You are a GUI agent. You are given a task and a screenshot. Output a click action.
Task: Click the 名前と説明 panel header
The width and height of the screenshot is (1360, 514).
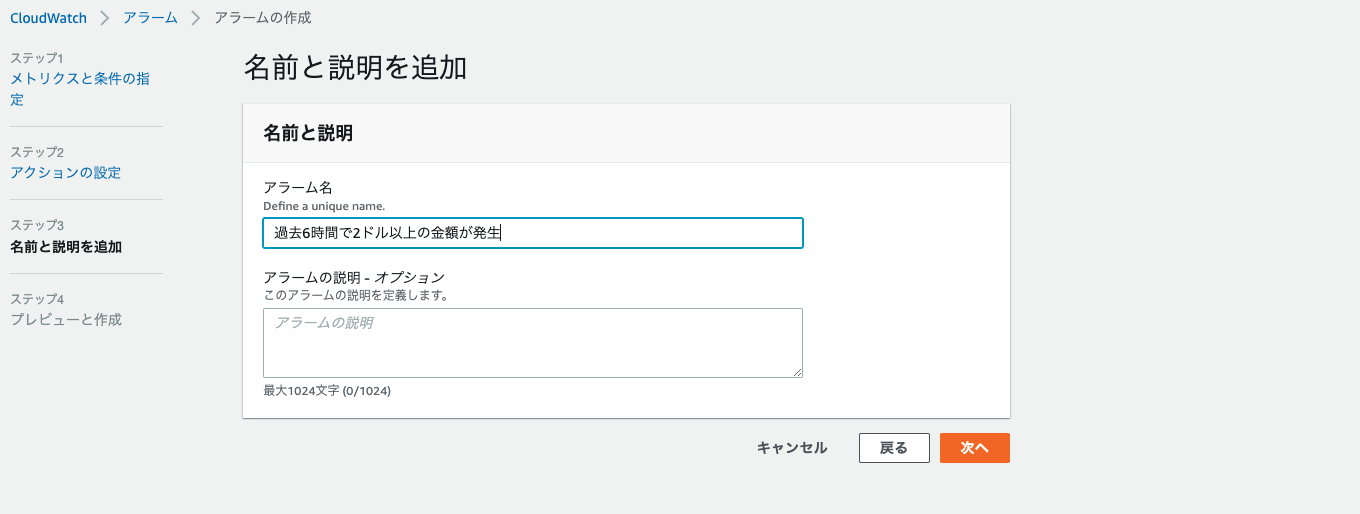coord(307,133)
